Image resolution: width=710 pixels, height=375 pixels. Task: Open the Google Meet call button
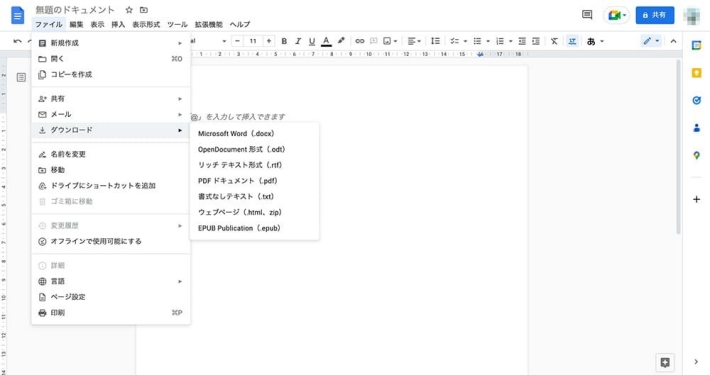click(616, 15)
